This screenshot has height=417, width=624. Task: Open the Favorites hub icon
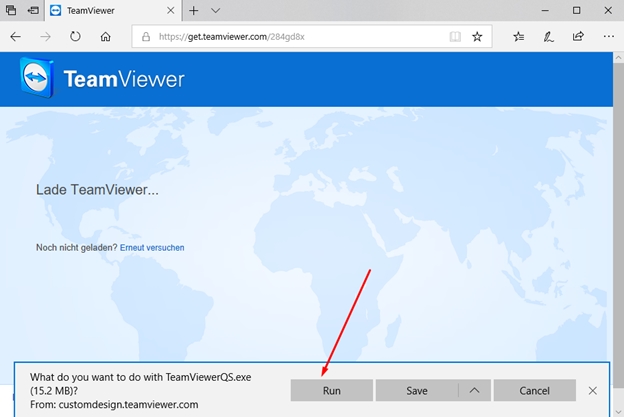[x=519, y=37]
